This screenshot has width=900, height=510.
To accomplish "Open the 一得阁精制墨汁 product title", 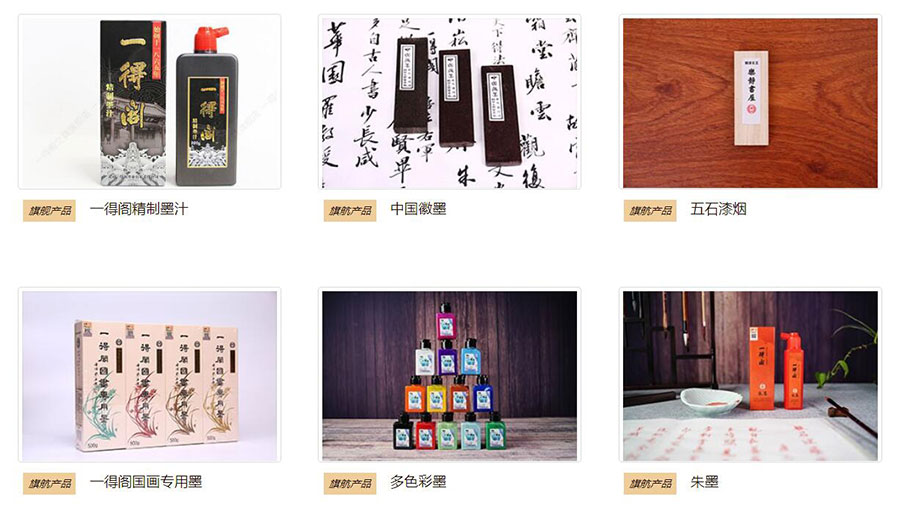I will coord(139,209).
